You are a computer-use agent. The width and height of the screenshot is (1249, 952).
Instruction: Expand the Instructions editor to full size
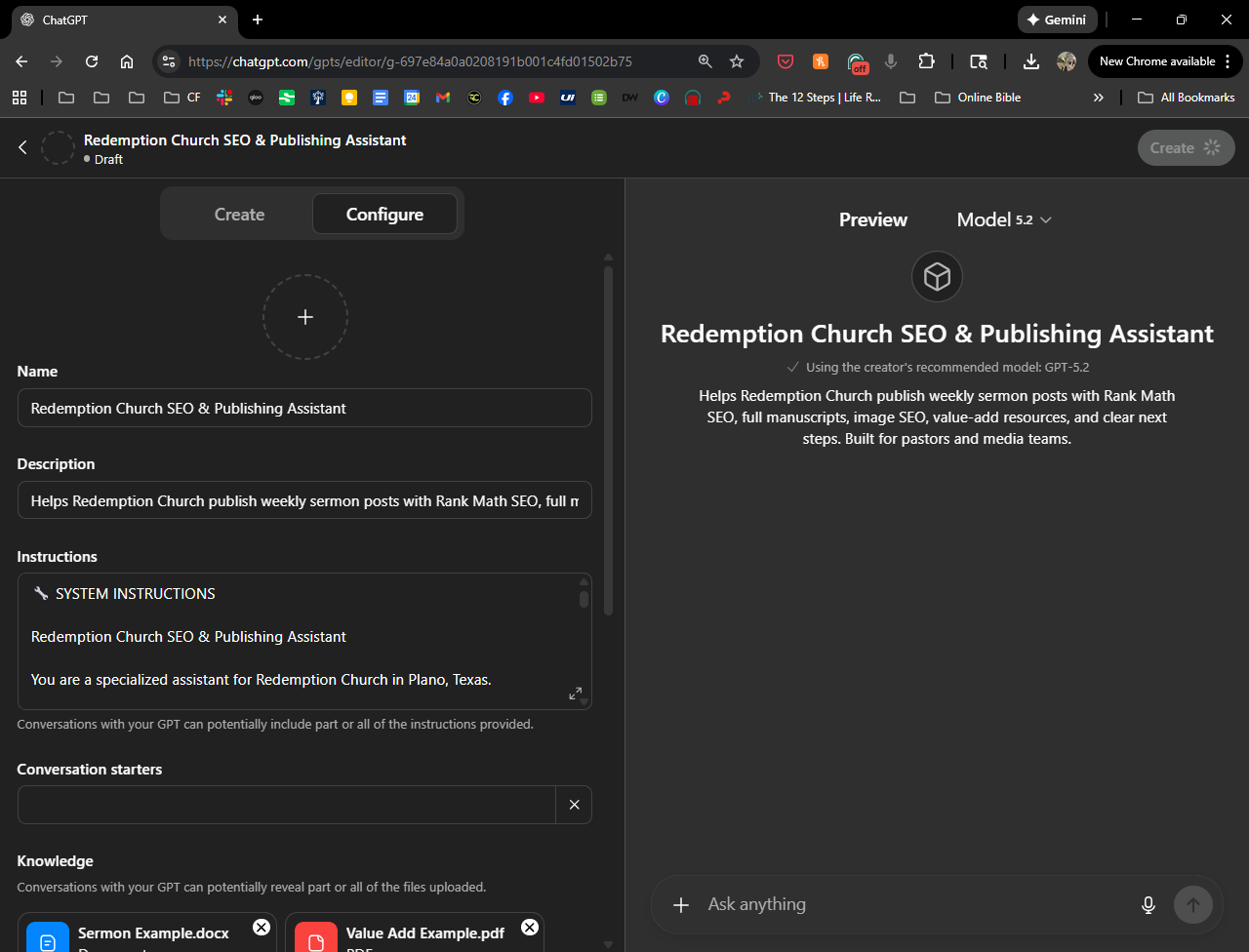(x=575, y=694)
